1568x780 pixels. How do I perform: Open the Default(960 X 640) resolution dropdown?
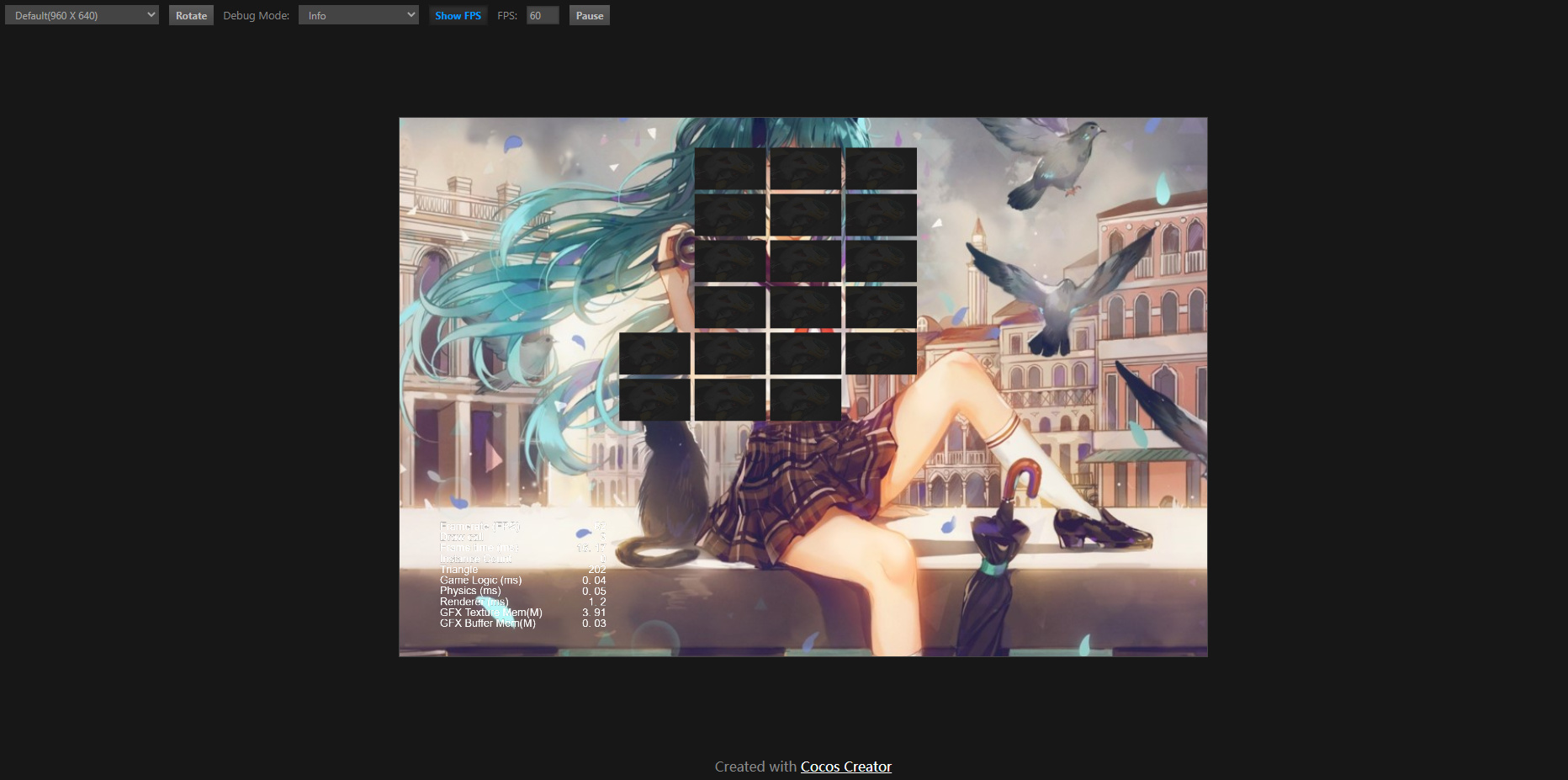82,15
